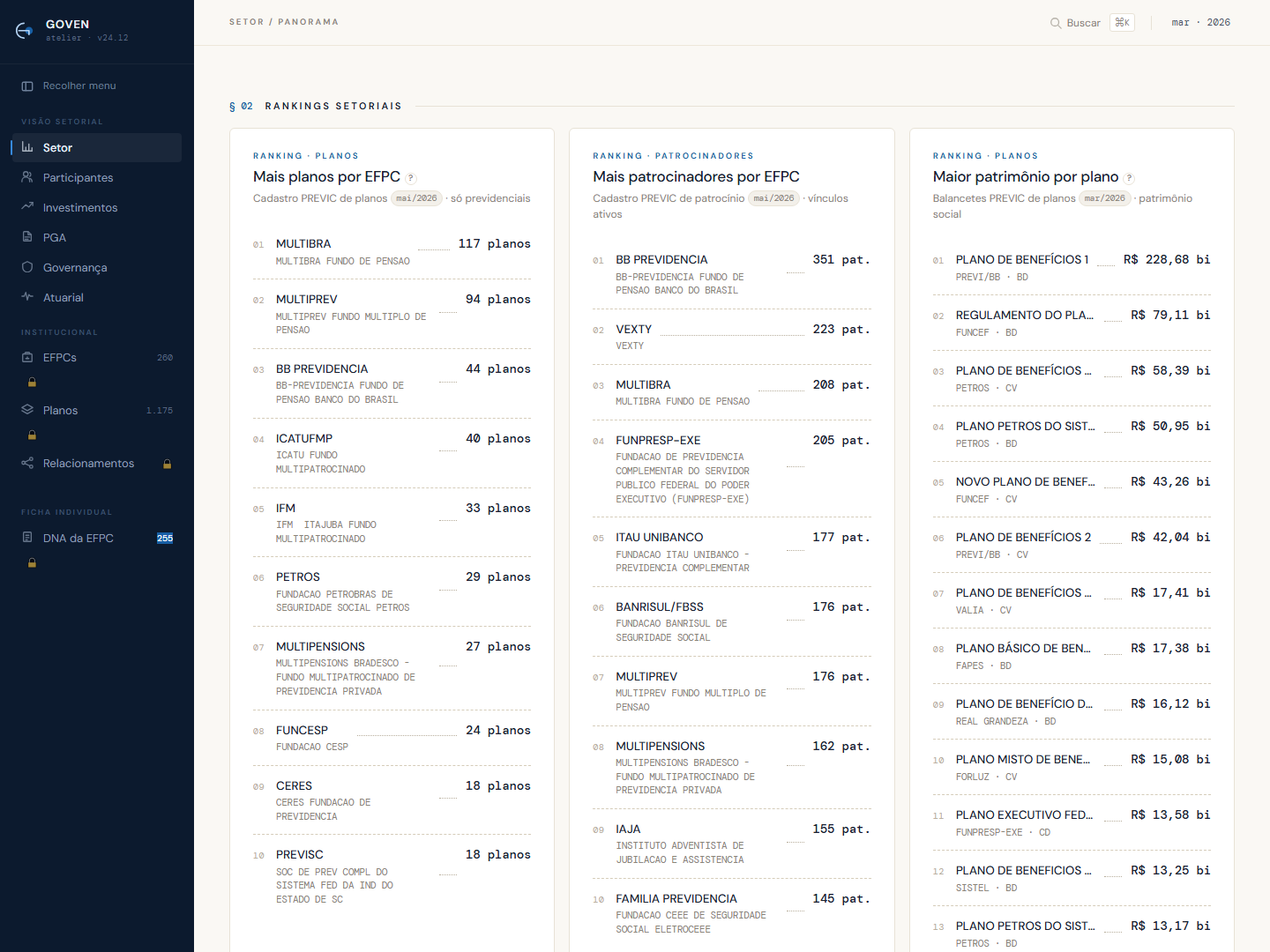Click the SETOR breadcrumb link
The height and width of the screenshot is (952, 1270).
pyautogui.click(x=246, y=22)
